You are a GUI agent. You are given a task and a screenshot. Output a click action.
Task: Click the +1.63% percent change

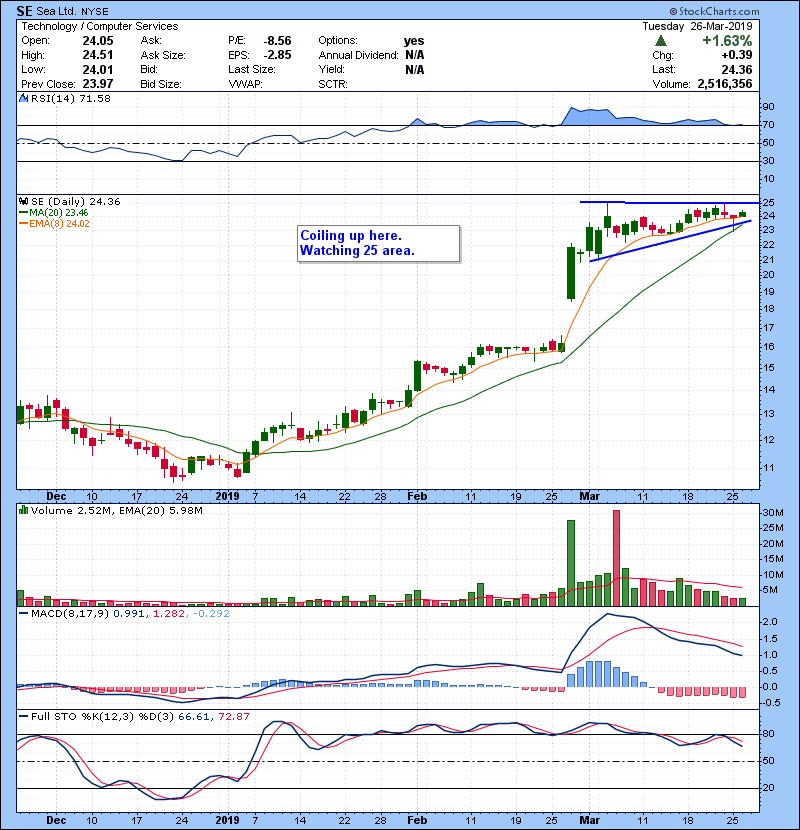click(x=727, y=41)
